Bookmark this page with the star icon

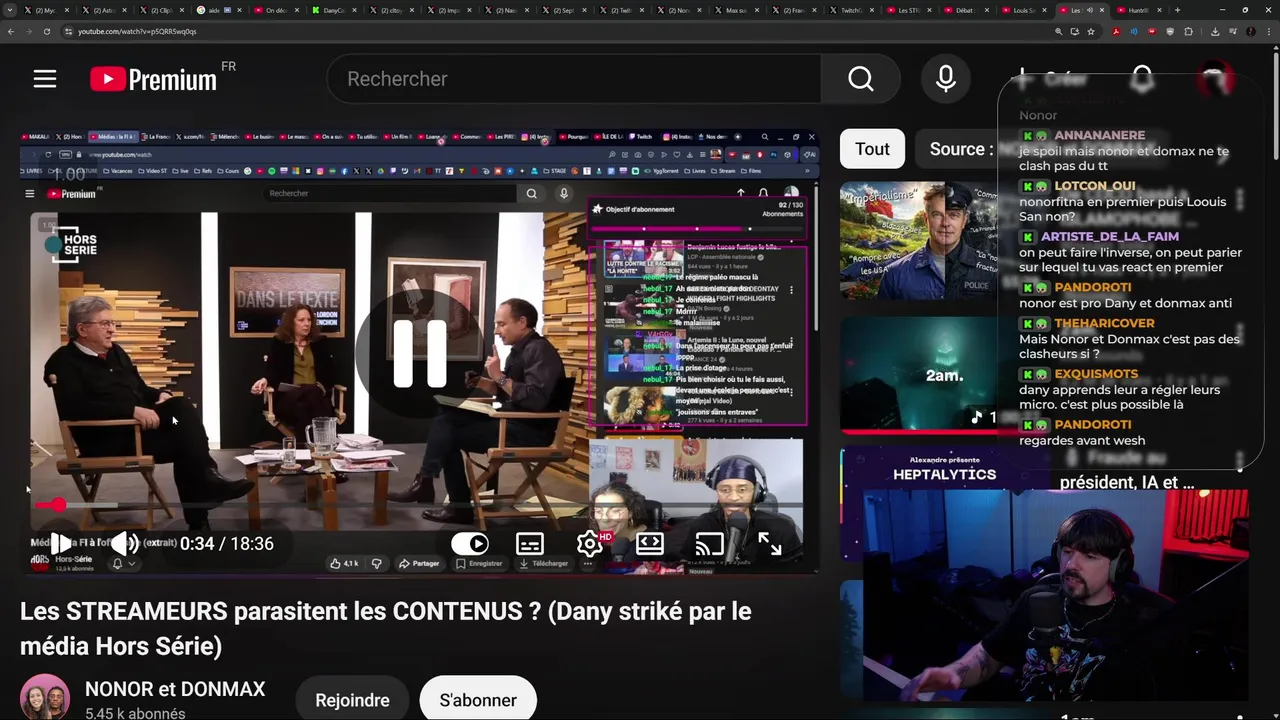coord(1091,31)
